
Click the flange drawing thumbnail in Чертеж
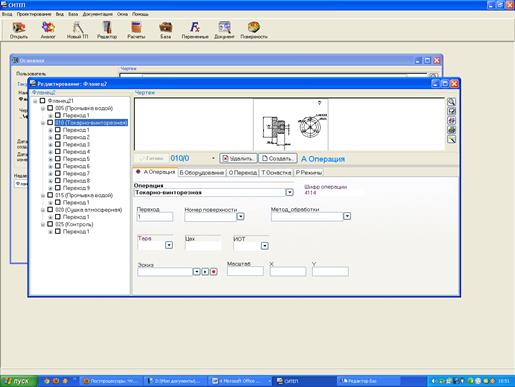point(291,125)
